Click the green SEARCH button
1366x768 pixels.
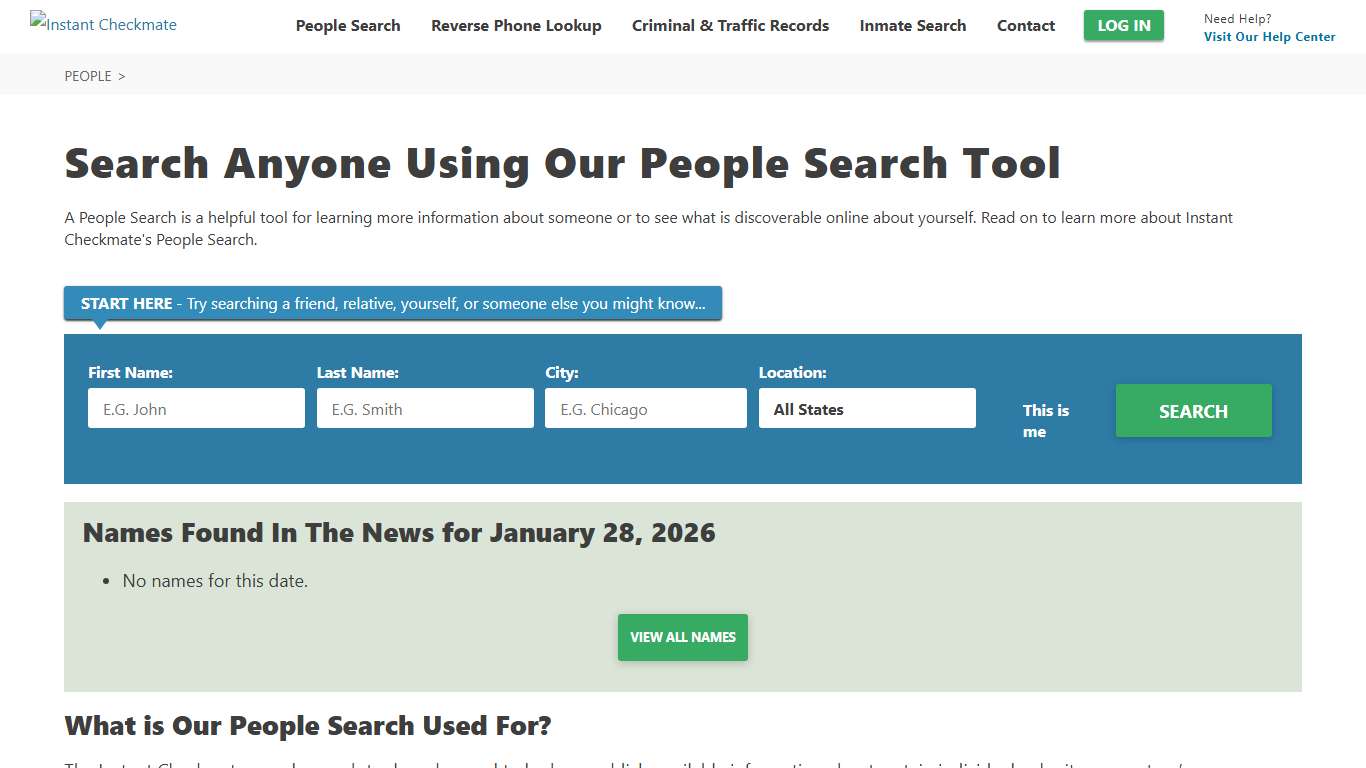click(x=1193, y=410)
